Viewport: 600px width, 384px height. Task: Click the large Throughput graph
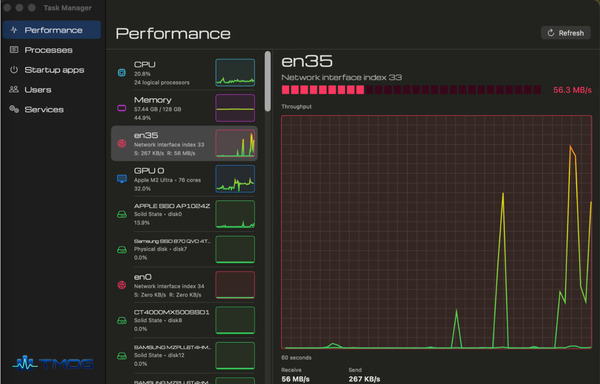[x=437, y=232]
